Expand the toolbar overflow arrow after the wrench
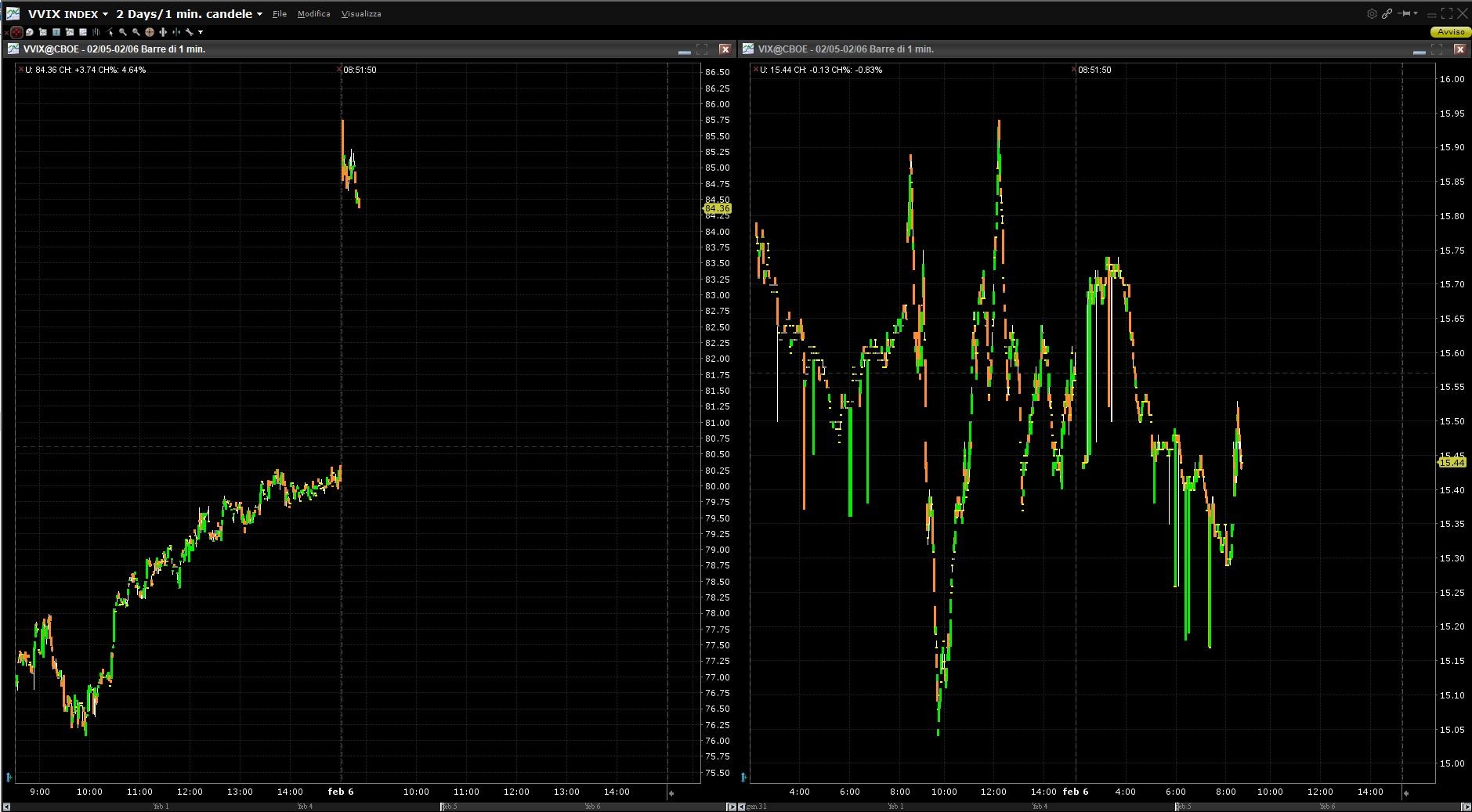The image size is (1472, 812). coord(201,32)
